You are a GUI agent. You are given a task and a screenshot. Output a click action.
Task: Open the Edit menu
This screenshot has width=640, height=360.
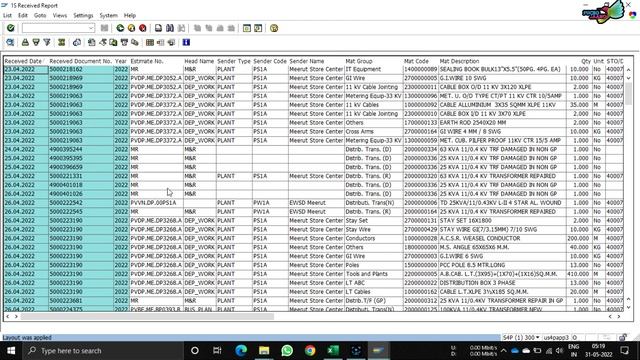[23, 16]
